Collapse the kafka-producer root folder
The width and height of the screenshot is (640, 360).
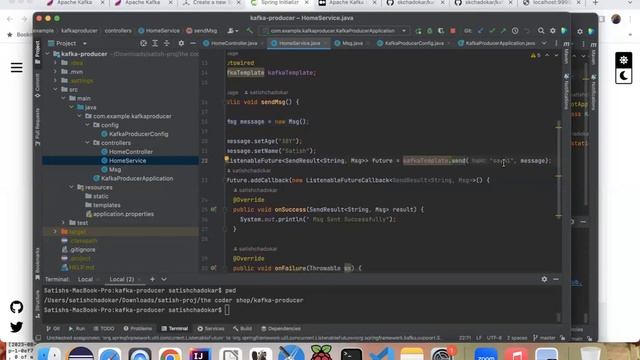(x=48, y=54)
